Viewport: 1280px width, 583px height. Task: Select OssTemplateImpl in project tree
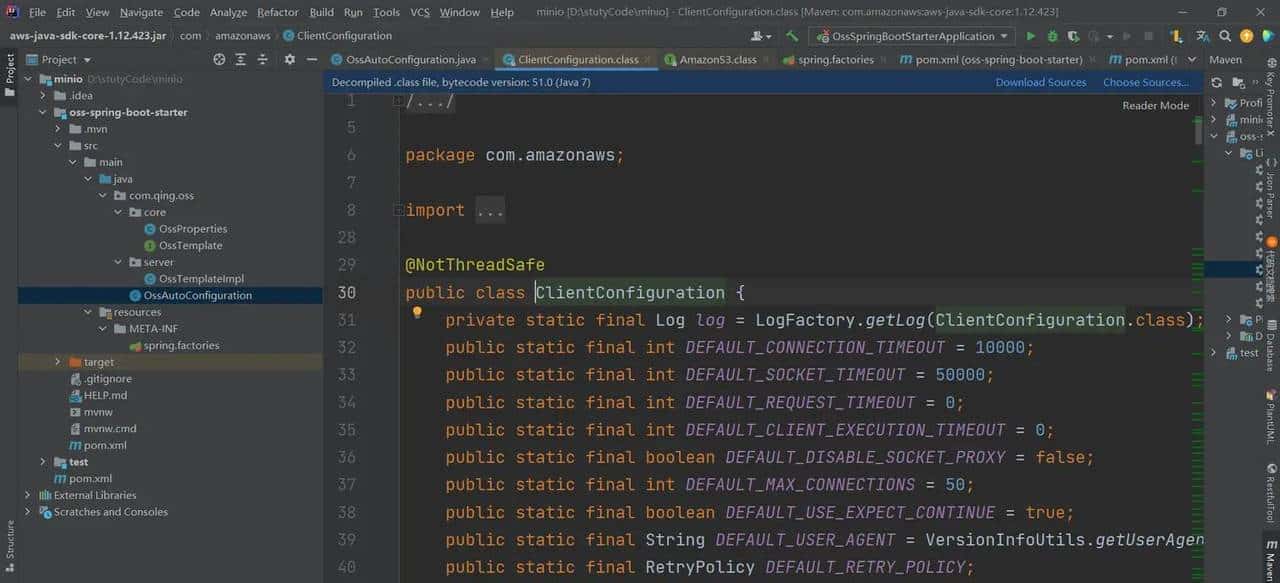[x=200, y=279]
